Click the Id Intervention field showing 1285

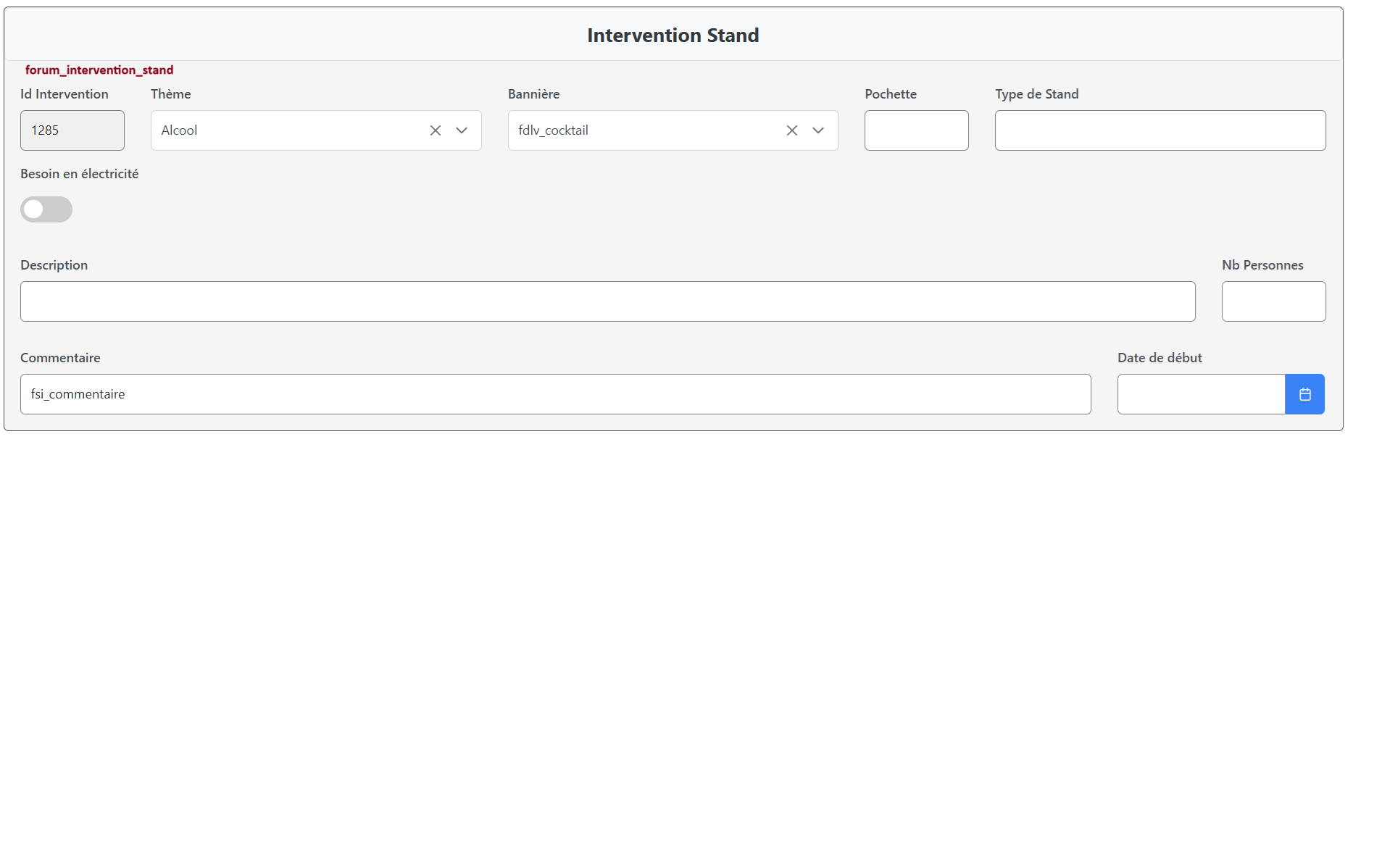pos(72,130)
